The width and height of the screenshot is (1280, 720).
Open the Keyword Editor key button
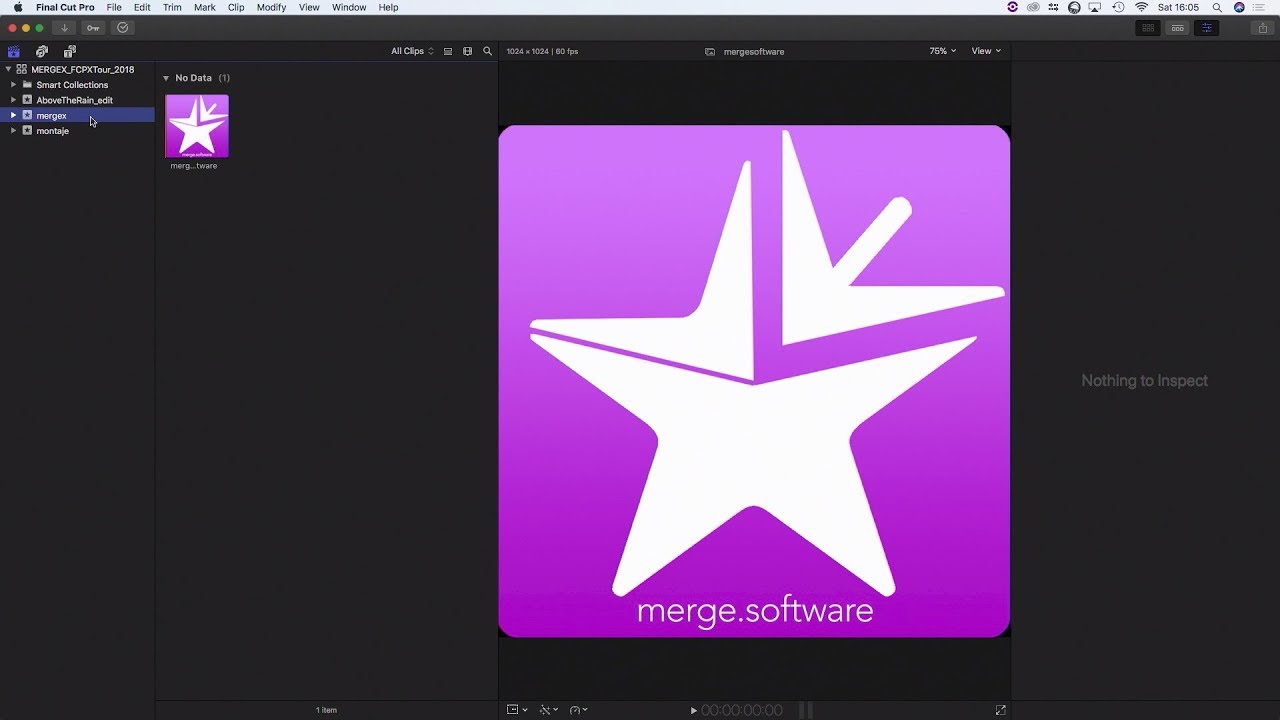(x=93, y=28)
